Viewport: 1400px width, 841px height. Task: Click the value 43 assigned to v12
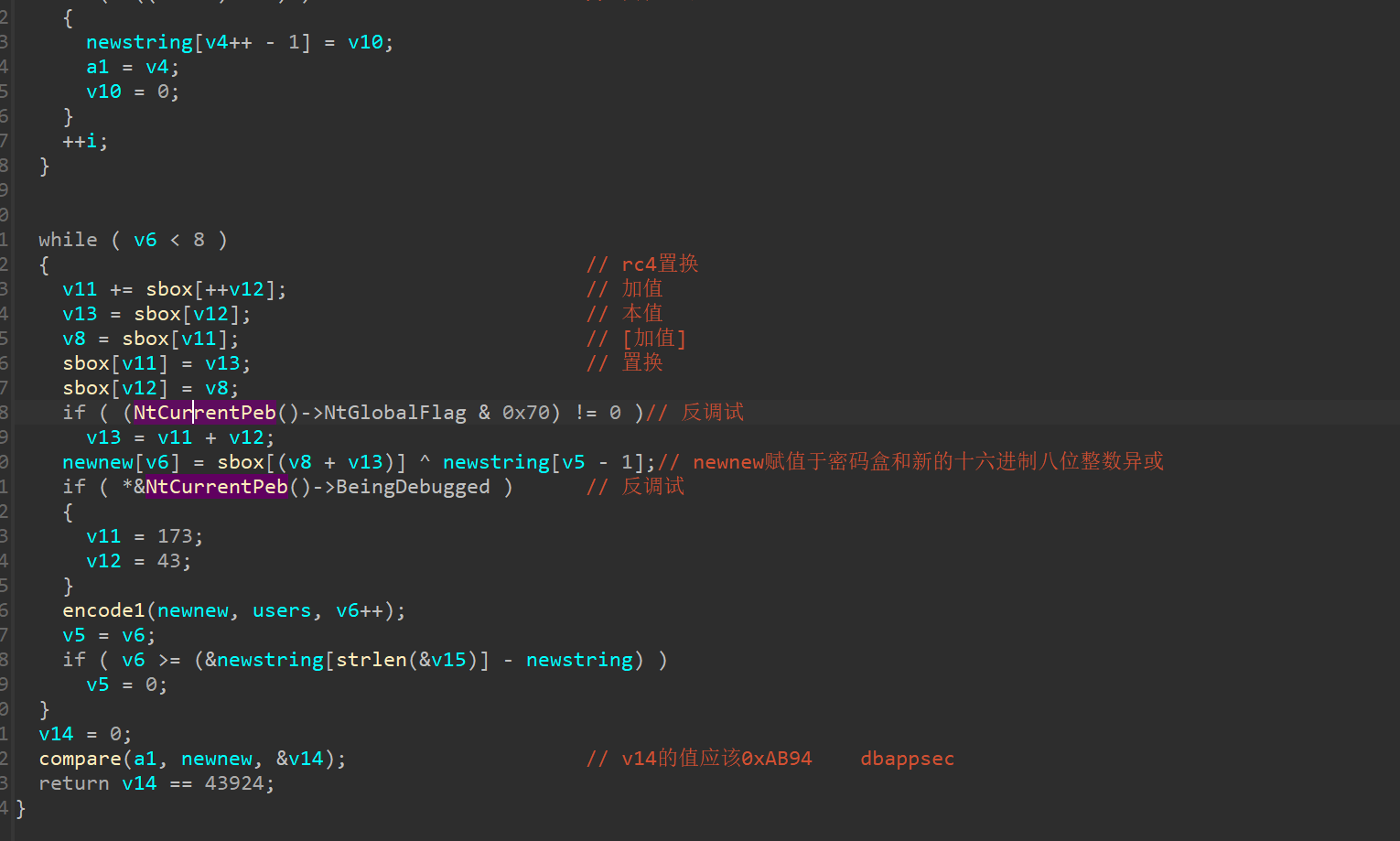[168, 561]
